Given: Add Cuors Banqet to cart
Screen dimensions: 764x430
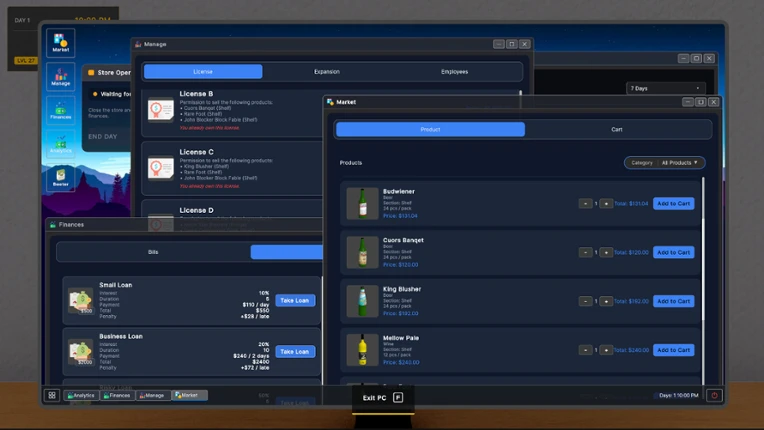Looking at the screenshot, I should (x=673, y=252).
